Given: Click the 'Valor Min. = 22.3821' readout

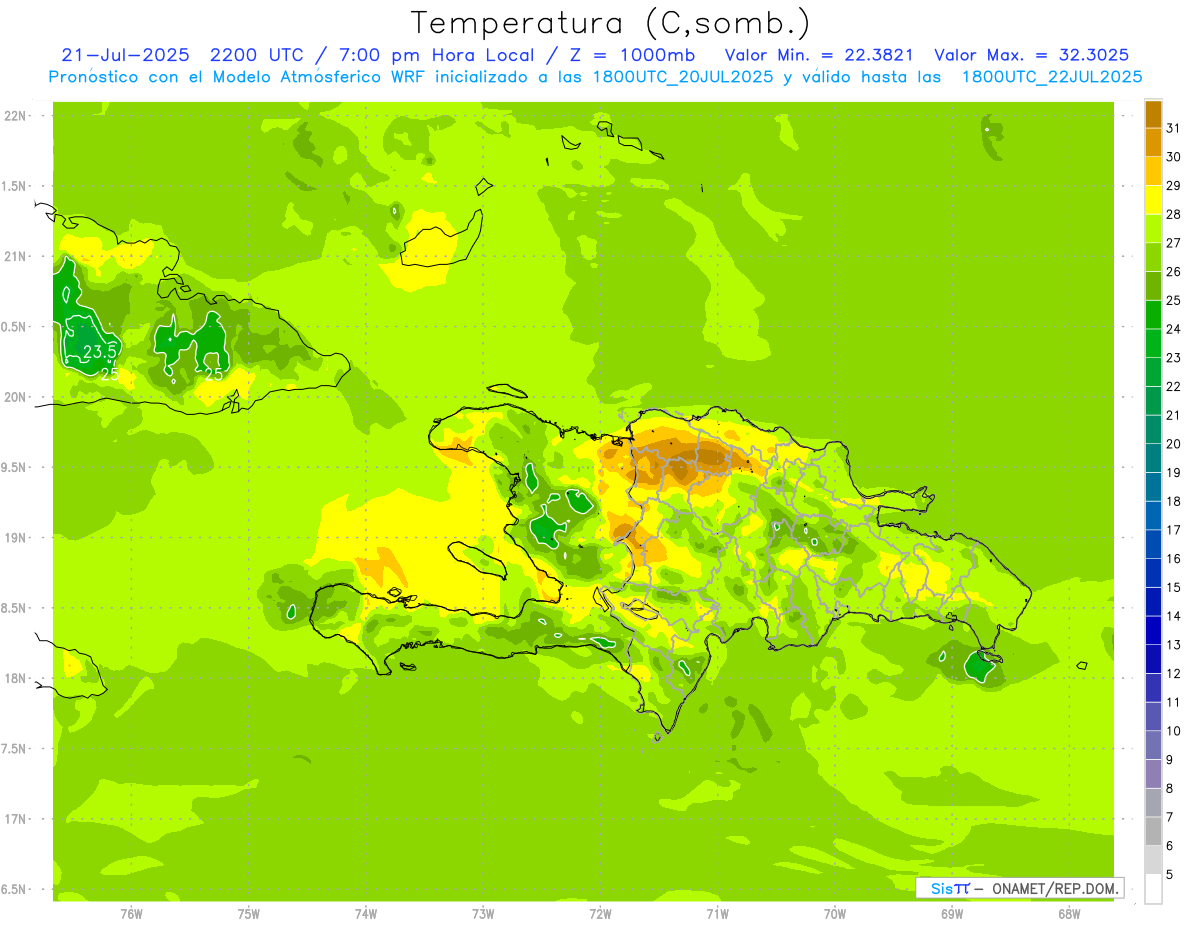Looking at the screenshot, I should [819, 55].
